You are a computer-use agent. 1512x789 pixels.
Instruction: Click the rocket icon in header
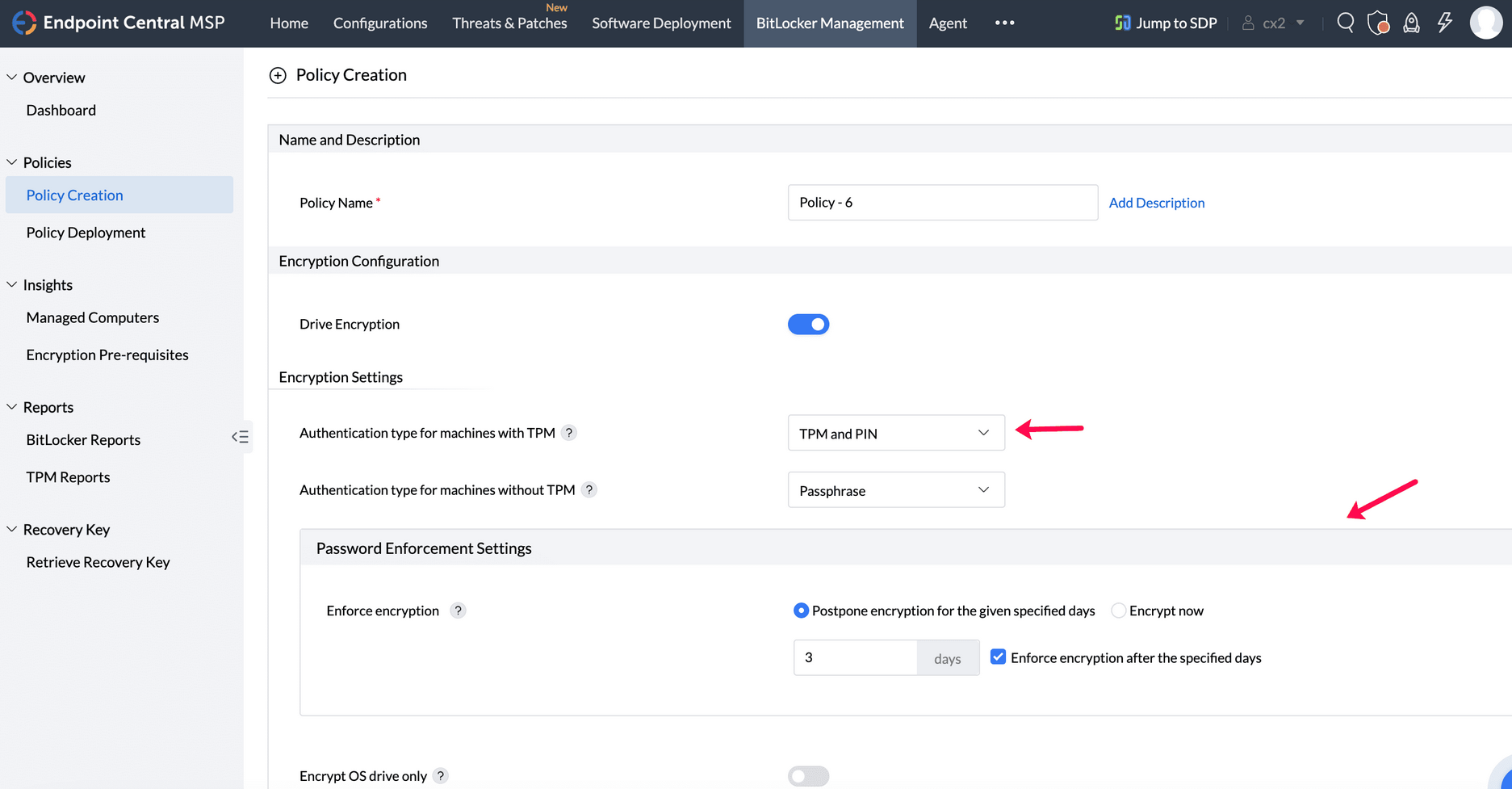tap(1411, 23)
